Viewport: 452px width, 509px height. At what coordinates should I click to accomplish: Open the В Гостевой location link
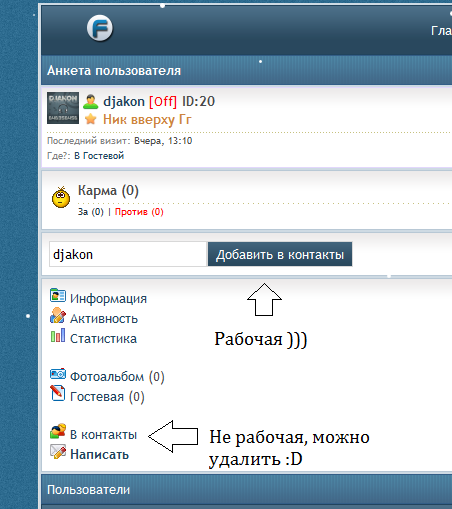(x=99, y=156)
